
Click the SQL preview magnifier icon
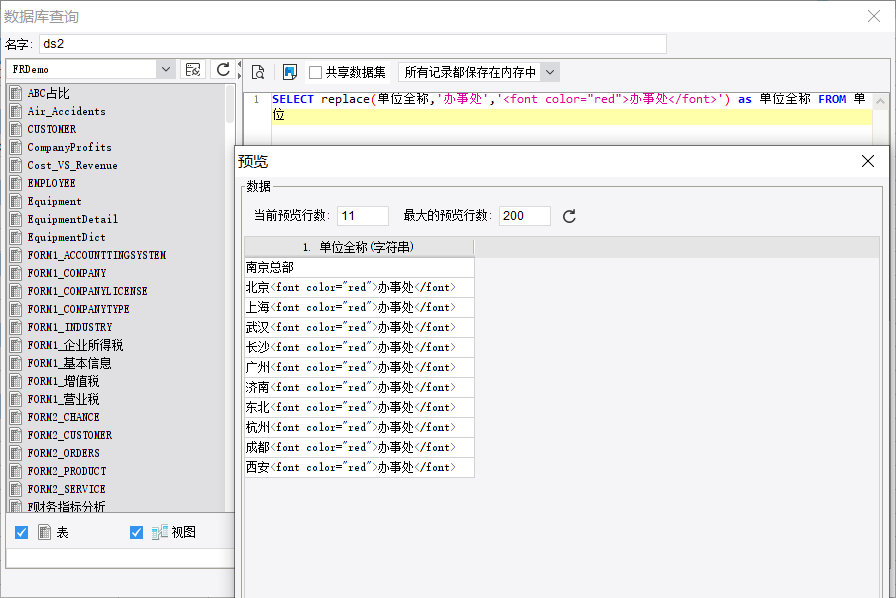tap(258, 72)
